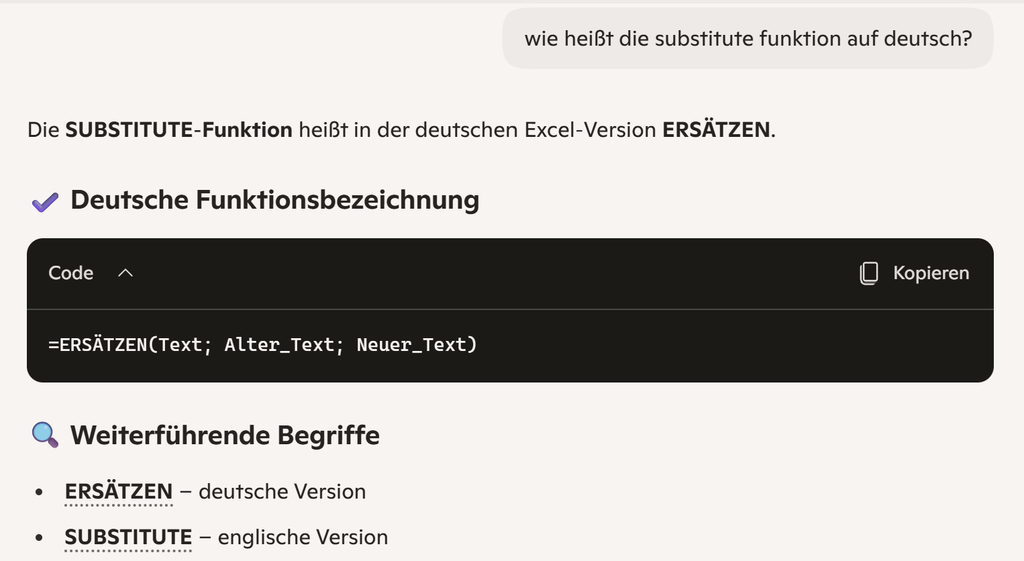Click 'deutschen Excel-Version' phrase in answer
The image size is (1024, 561).
coord(535,130)
